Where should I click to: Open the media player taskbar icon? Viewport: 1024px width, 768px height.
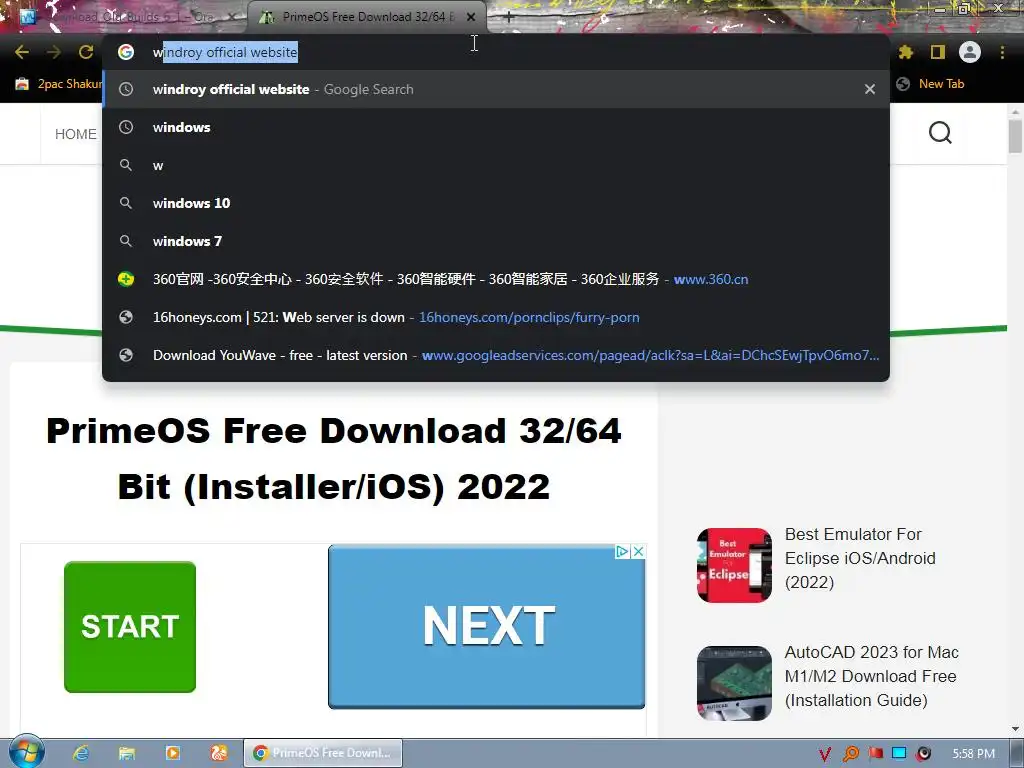pos(172,753)
